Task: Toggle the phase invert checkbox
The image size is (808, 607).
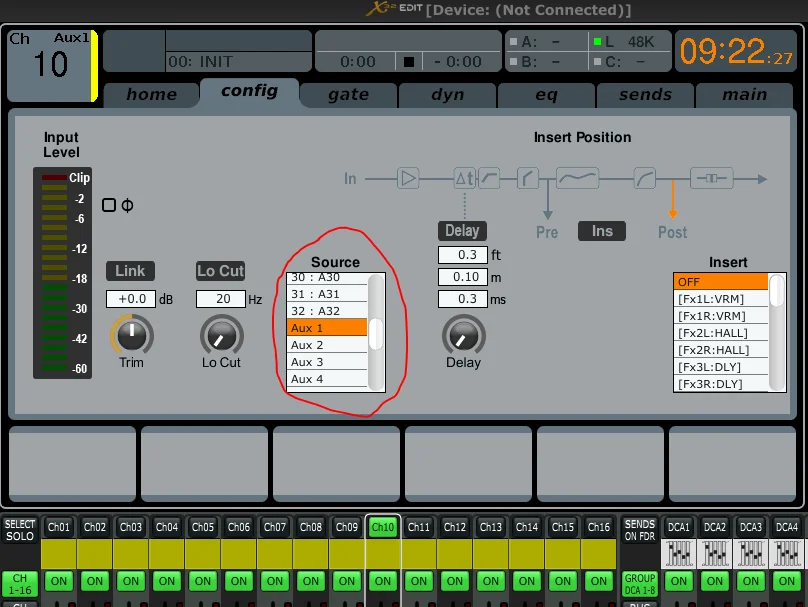Action: 109,205
